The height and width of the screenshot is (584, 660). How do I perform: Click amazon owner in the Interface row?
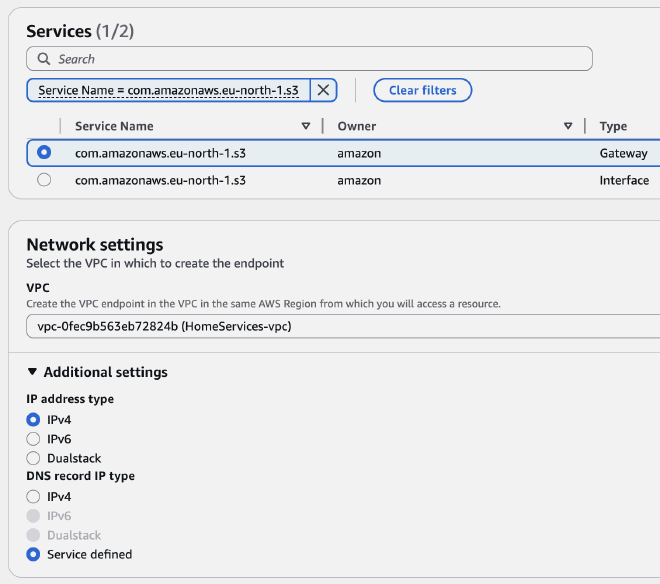359,180
